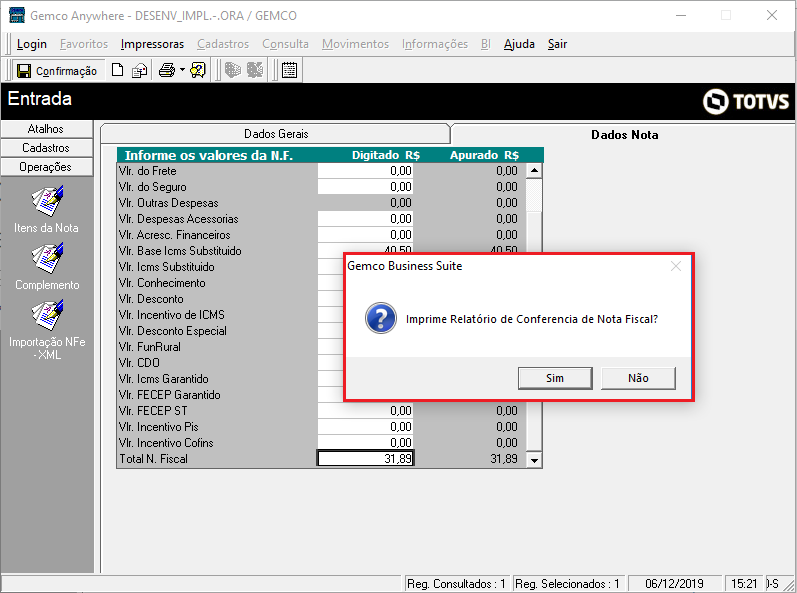Click the Digitado R$ column header

pyautogui.click(x=386, y=155)
